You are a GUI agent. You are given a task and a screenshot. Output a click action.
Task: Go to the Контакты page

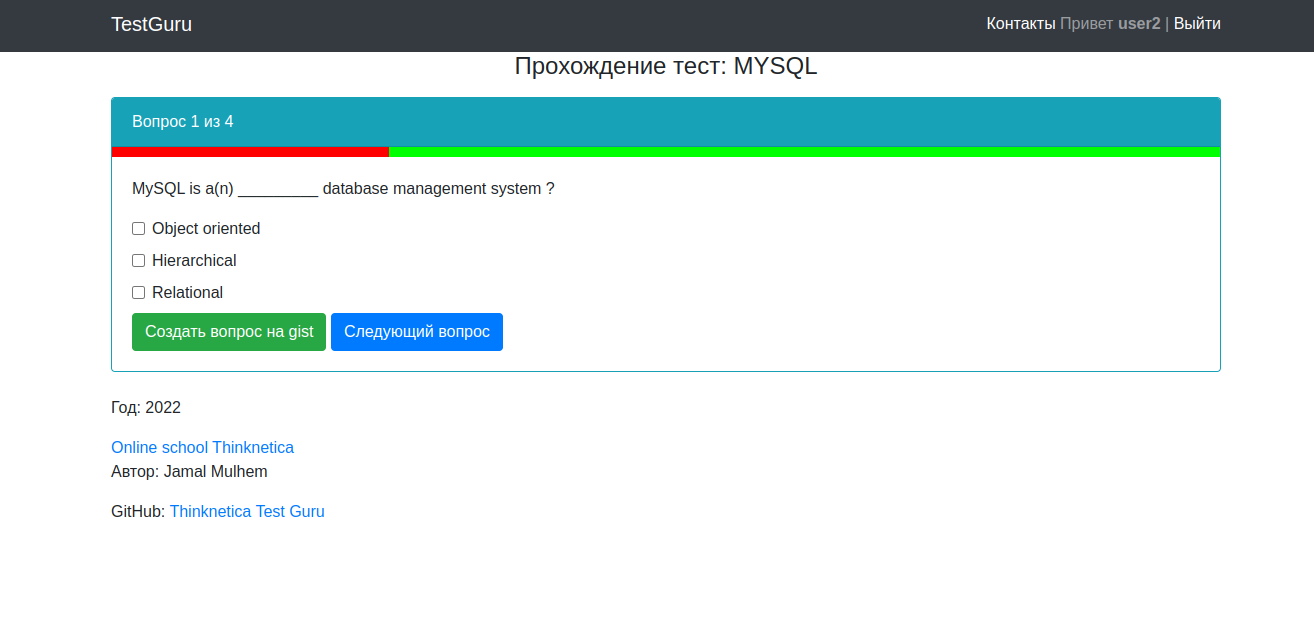coord(1020,24)
